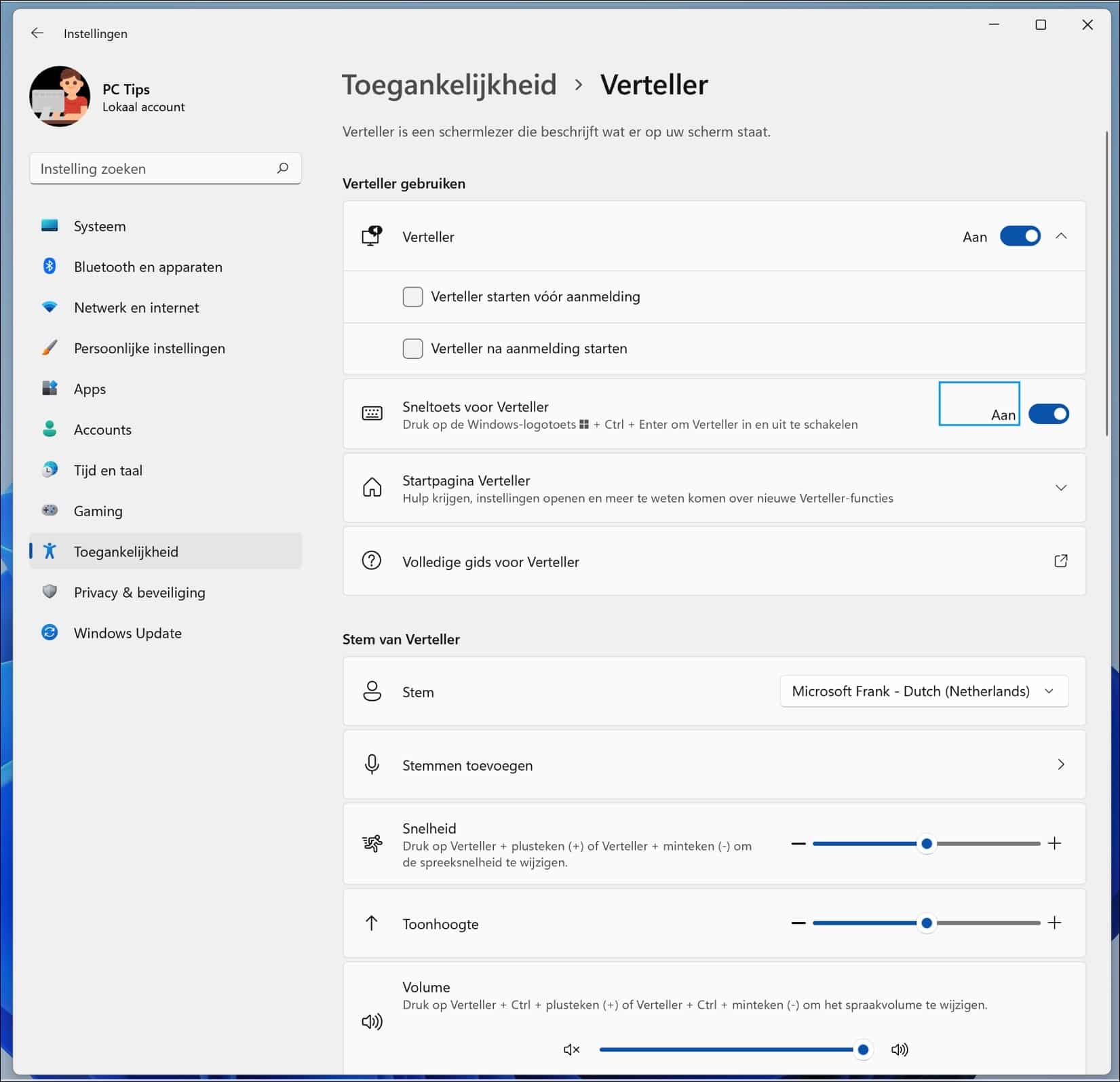Image resolution: width=1120 pixels, height=1082 pixels.
Task: Select the Systeem icon in sidebar
Action: [50, 226]
